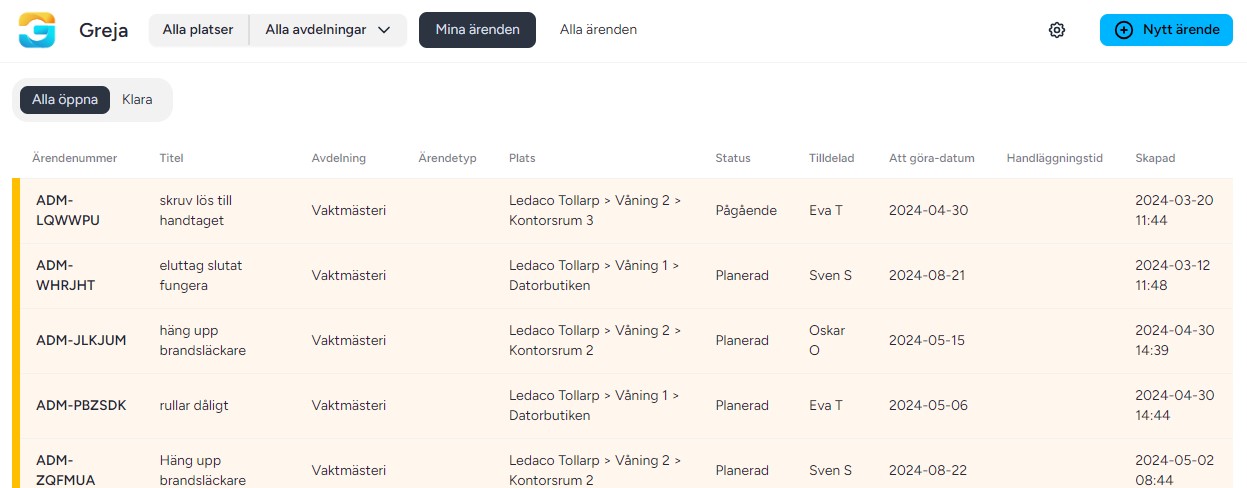1247x488 pixels.
Task: Open the 'eluttag slutat fungera' ticket
Action: coord(200,275)
